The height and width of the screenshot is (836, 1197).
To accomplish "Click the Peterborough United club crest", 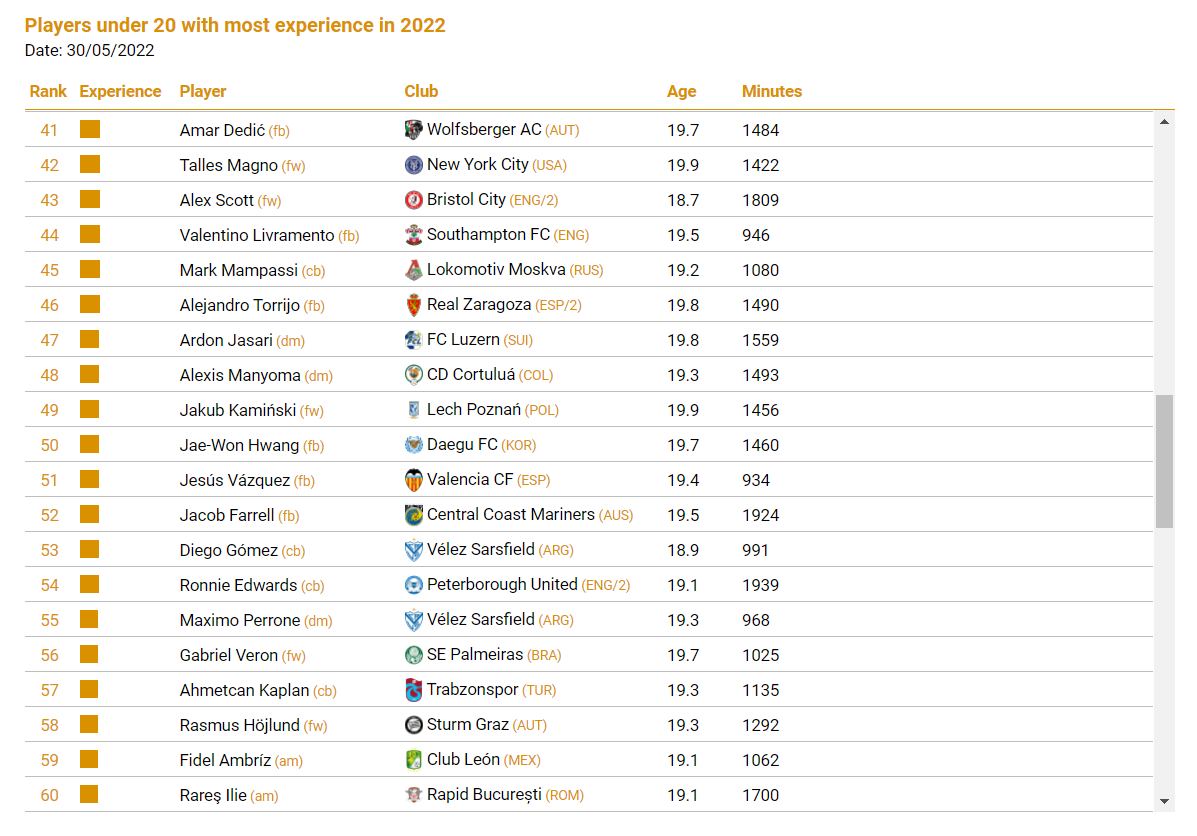I will [413, 585].
